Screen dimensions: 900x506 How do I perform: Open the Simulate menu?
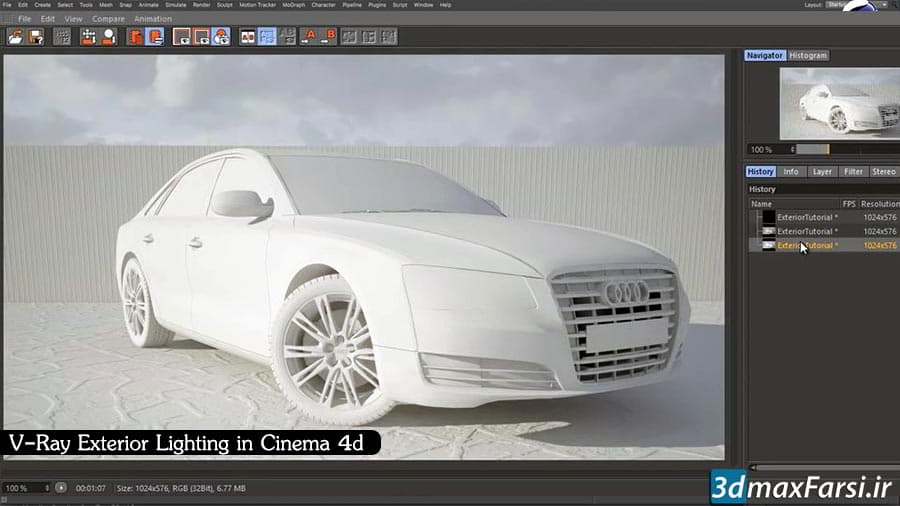point(176,5)
